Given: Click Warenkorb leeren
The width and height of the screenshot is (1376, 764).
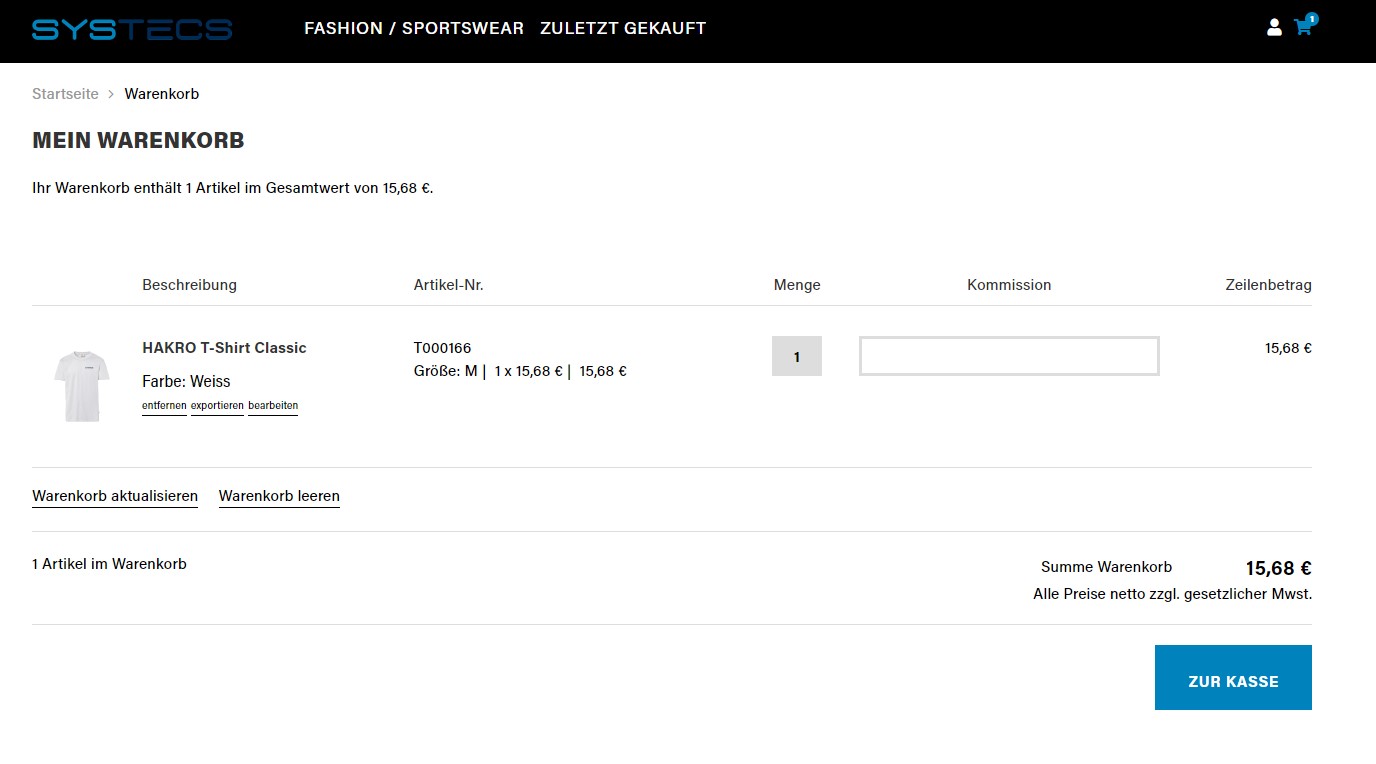Looking at the screenshot, I should click(279, 496).
